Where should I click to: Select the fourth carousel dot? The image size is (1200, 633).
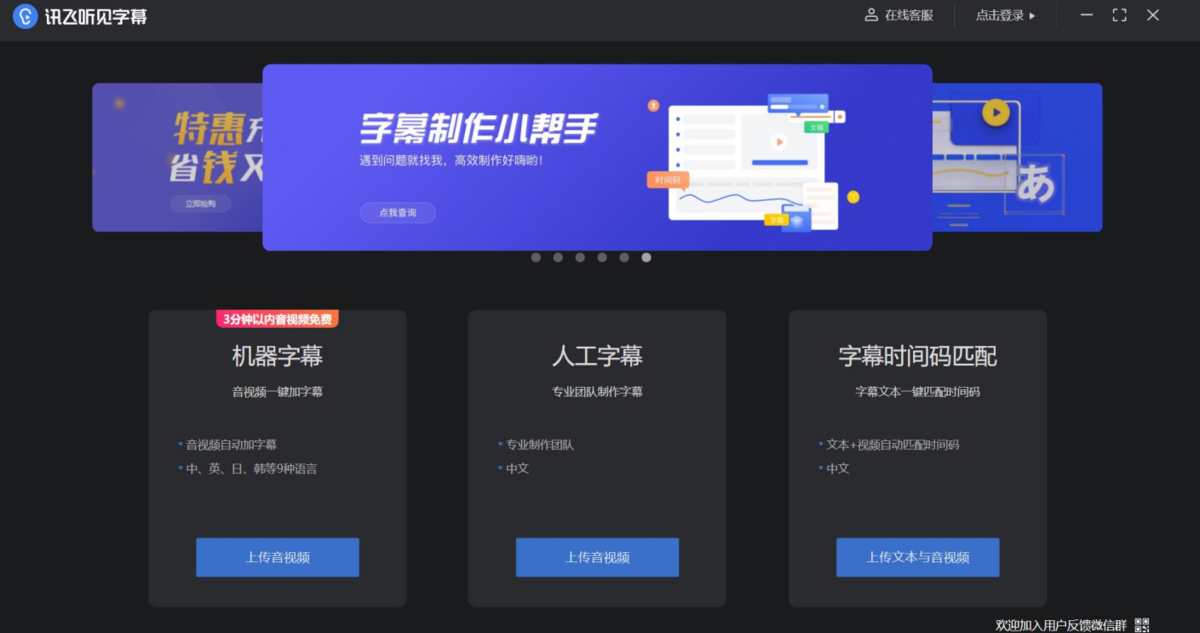coord(602,258)
